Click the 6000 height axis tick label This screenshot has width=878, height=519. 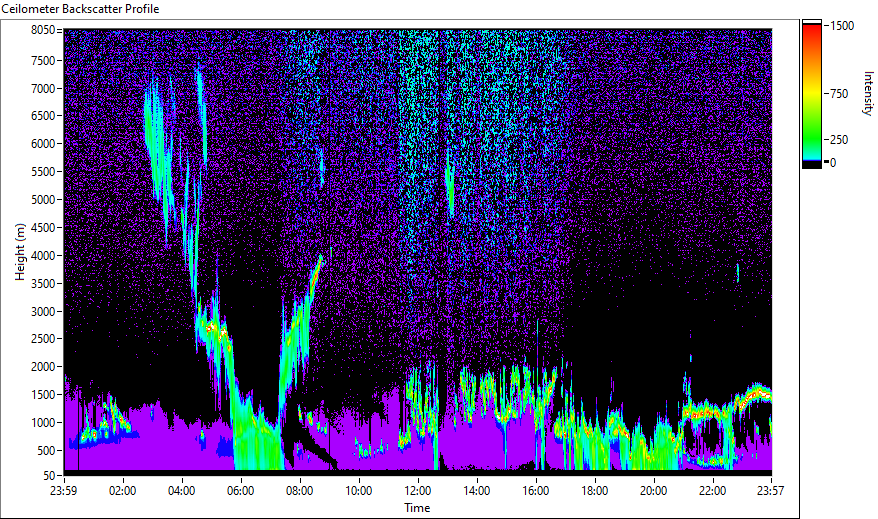[x=43, y=144]
